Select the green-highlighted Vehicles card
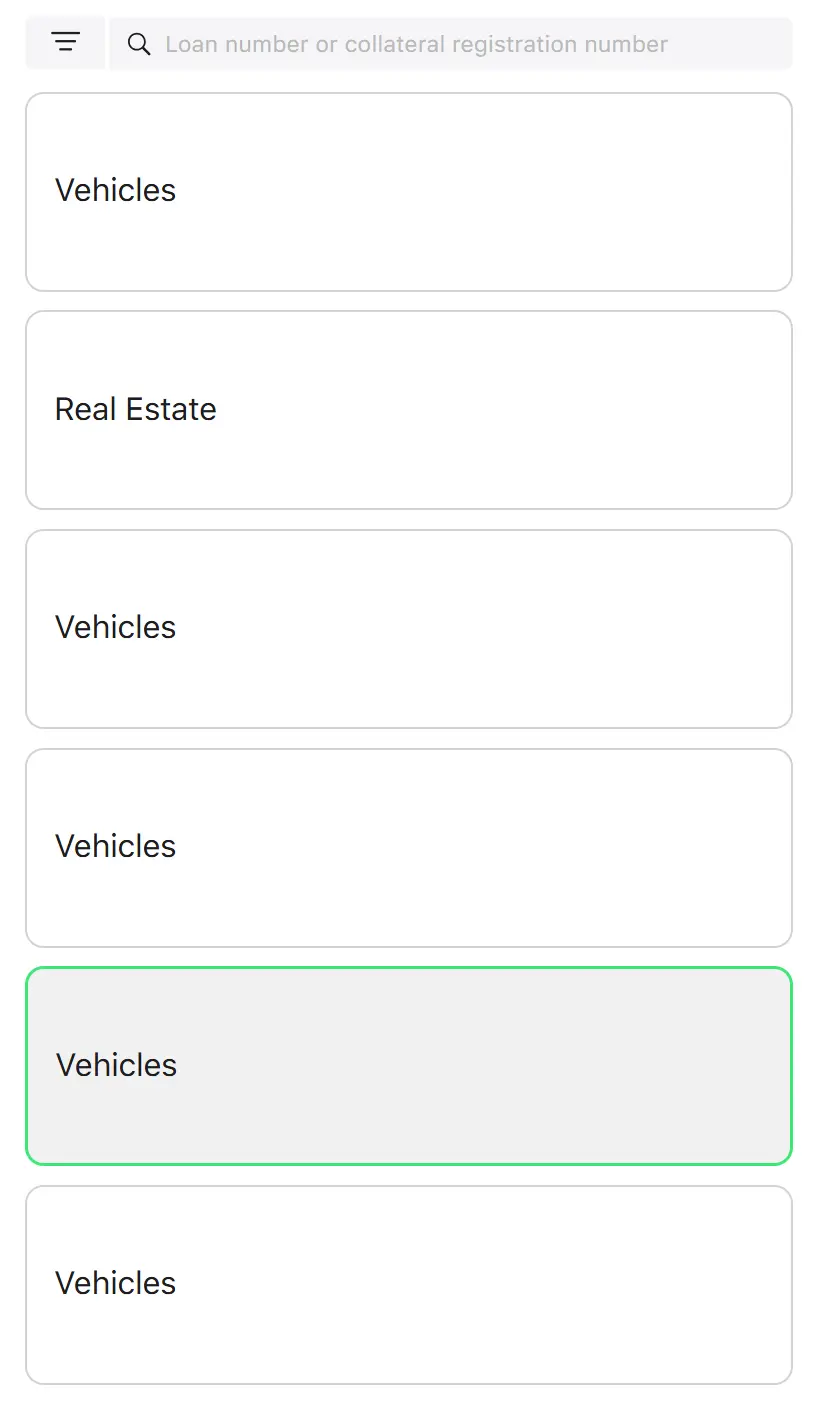The image size is (830, 1412). pos(409,1066)
